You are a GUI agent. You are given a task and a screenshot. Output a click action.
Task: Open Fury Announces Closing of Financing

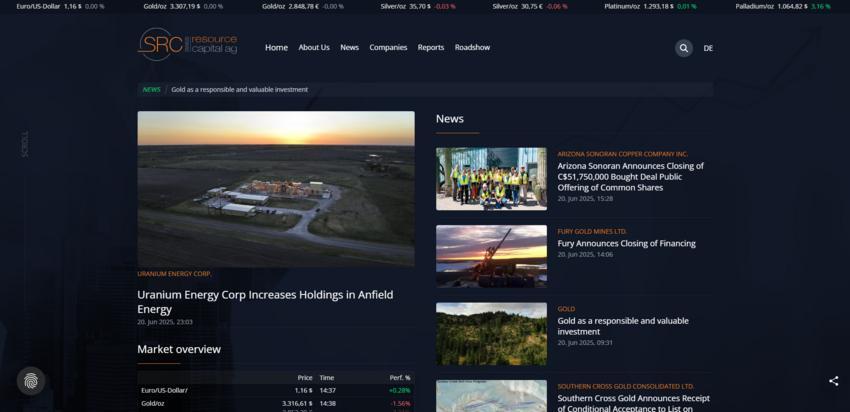click(x=626, y=243)
